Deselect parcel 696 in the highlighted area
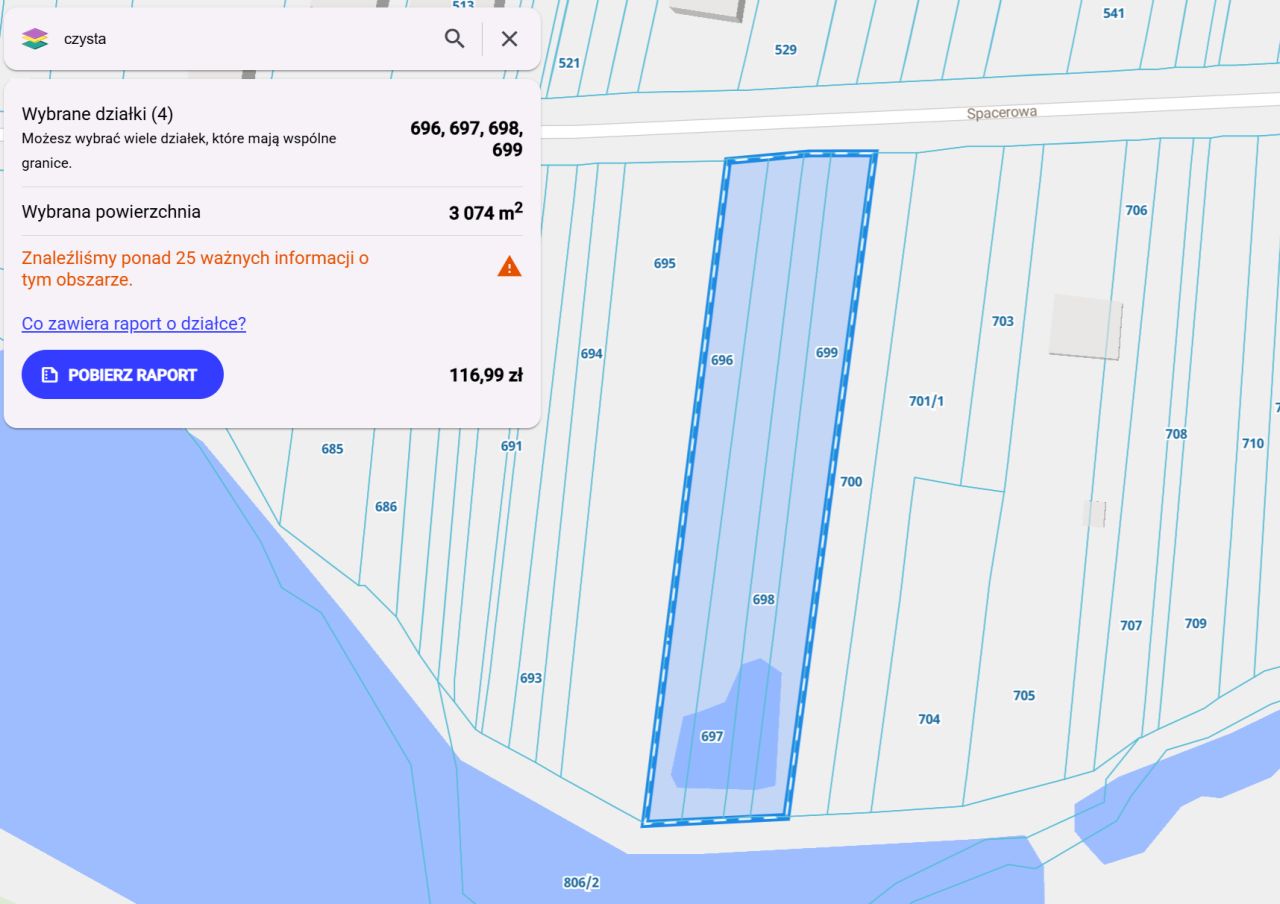Image resolution: width=1280 pixels, height=904 pixels. click(x=722, y=360)
